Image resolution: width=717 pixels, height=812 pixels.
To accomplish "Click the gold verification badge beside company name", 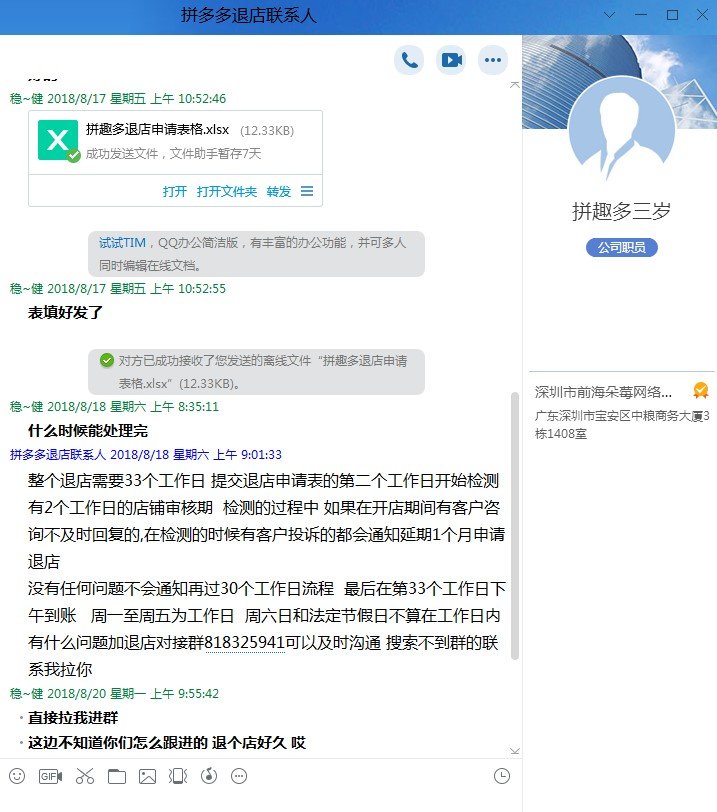I will tap(701, 390).
